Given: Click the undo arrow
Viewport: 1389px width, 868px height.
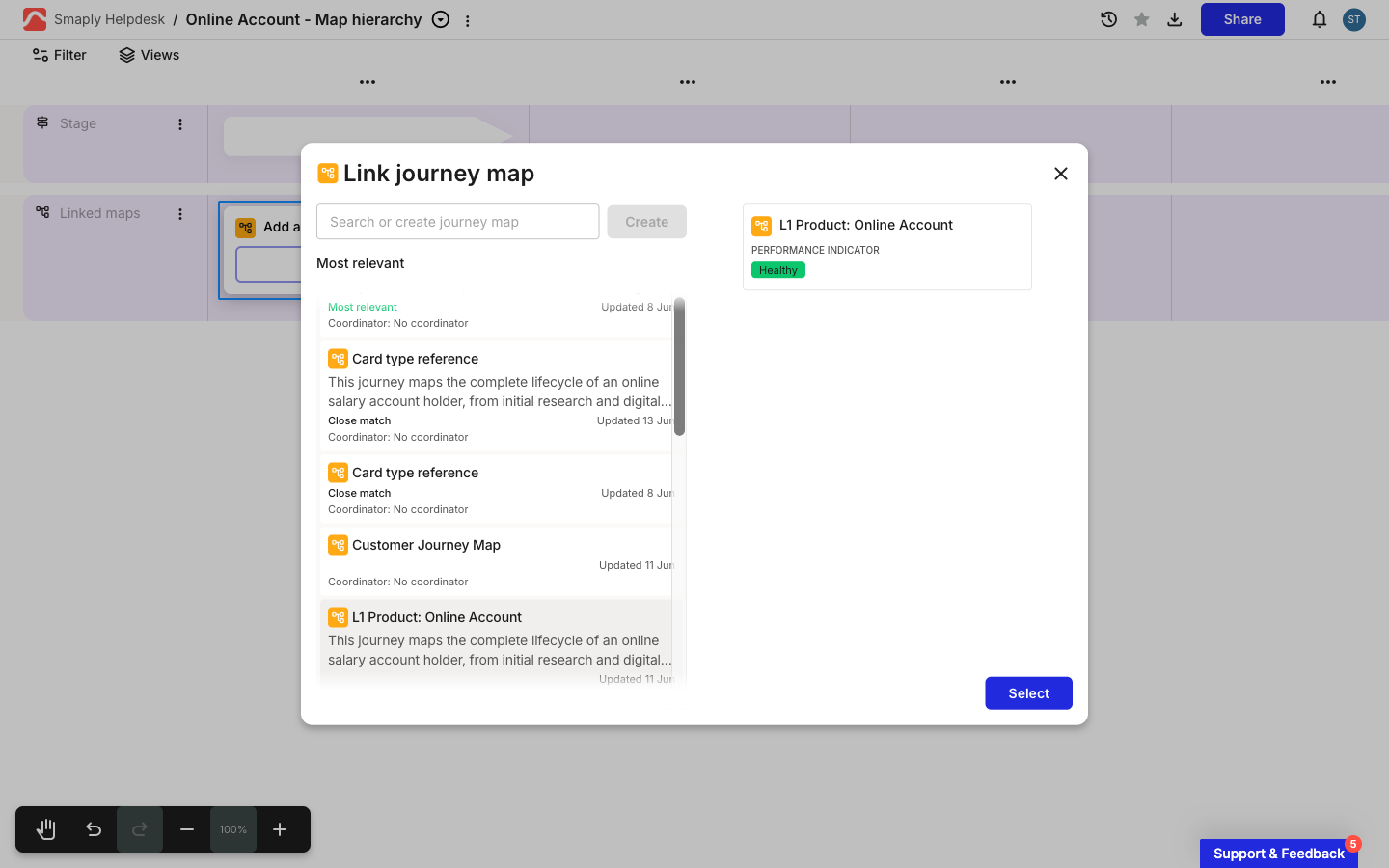Looking at the screenshot, I should pos(94,829).
